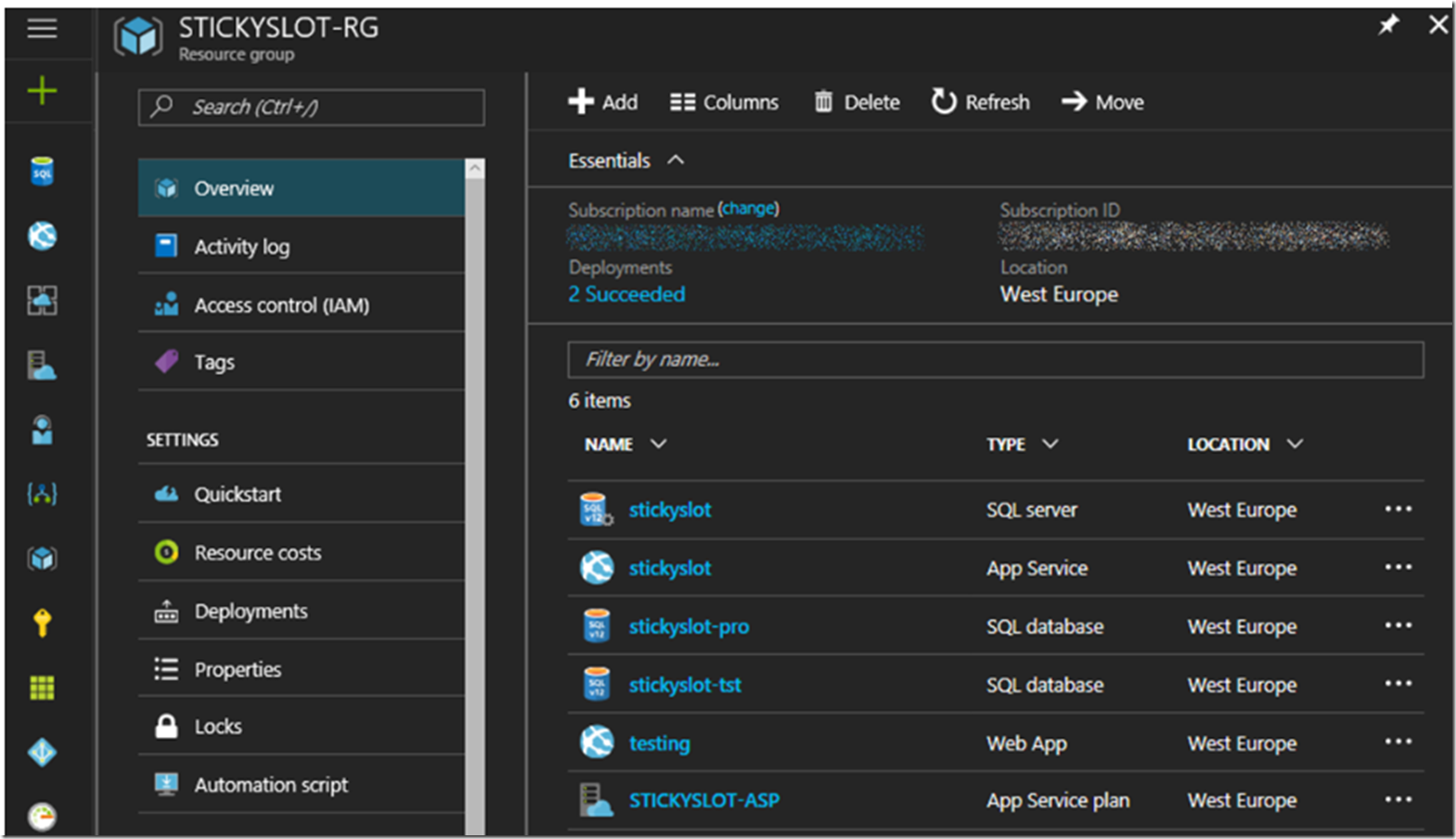Open the hamburger menu icon
The image size is (1456, 839).
42,29
